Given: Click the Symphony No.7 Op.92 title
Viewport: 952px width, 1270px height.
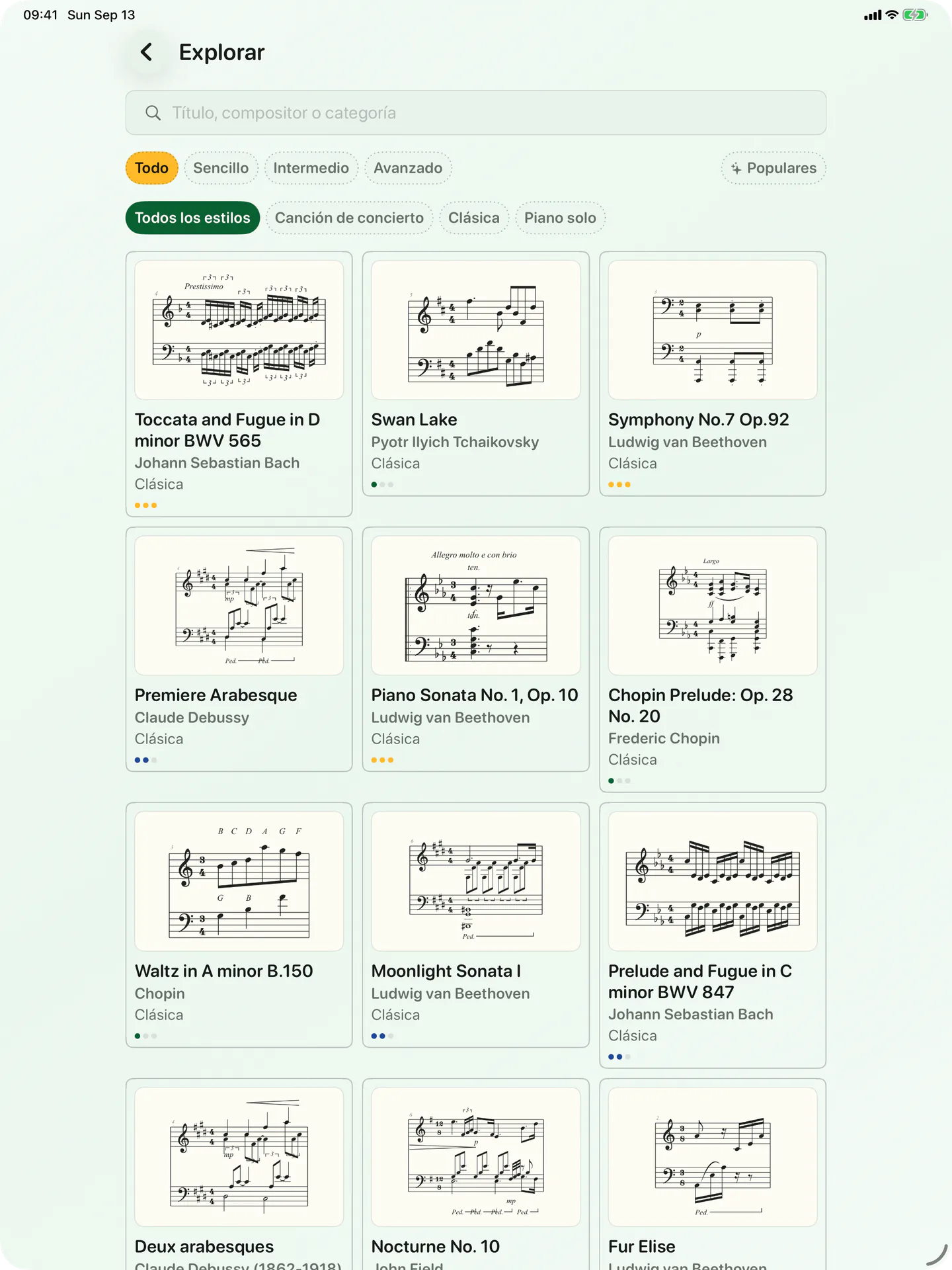Looking at the screenshot, I should pyautogui.click(x=699, y=419).
